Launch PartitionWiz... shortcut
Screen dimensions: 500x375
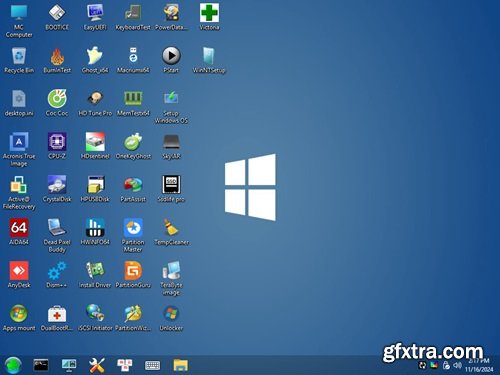(133, 318)
